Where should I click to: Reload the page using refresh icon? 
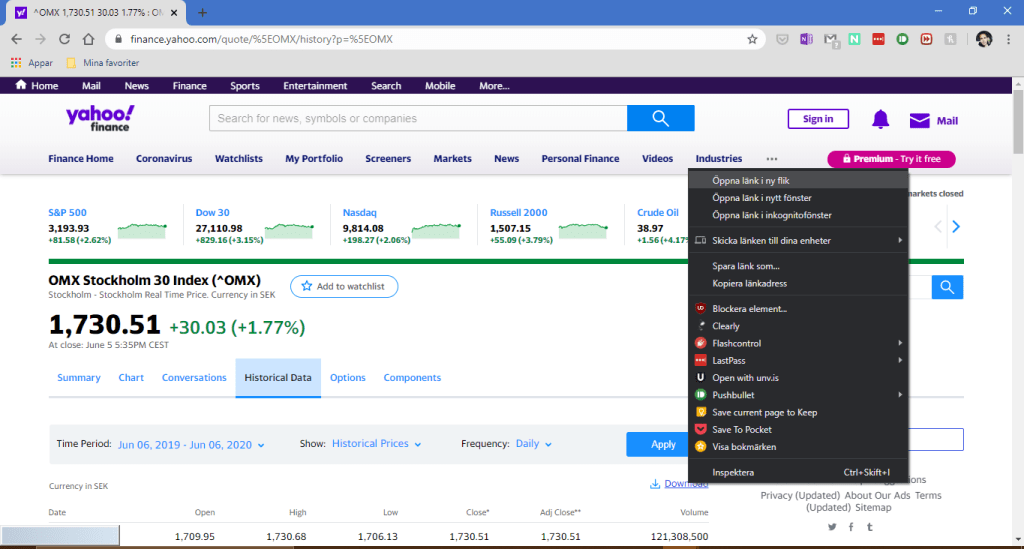(x=64, y=39)
